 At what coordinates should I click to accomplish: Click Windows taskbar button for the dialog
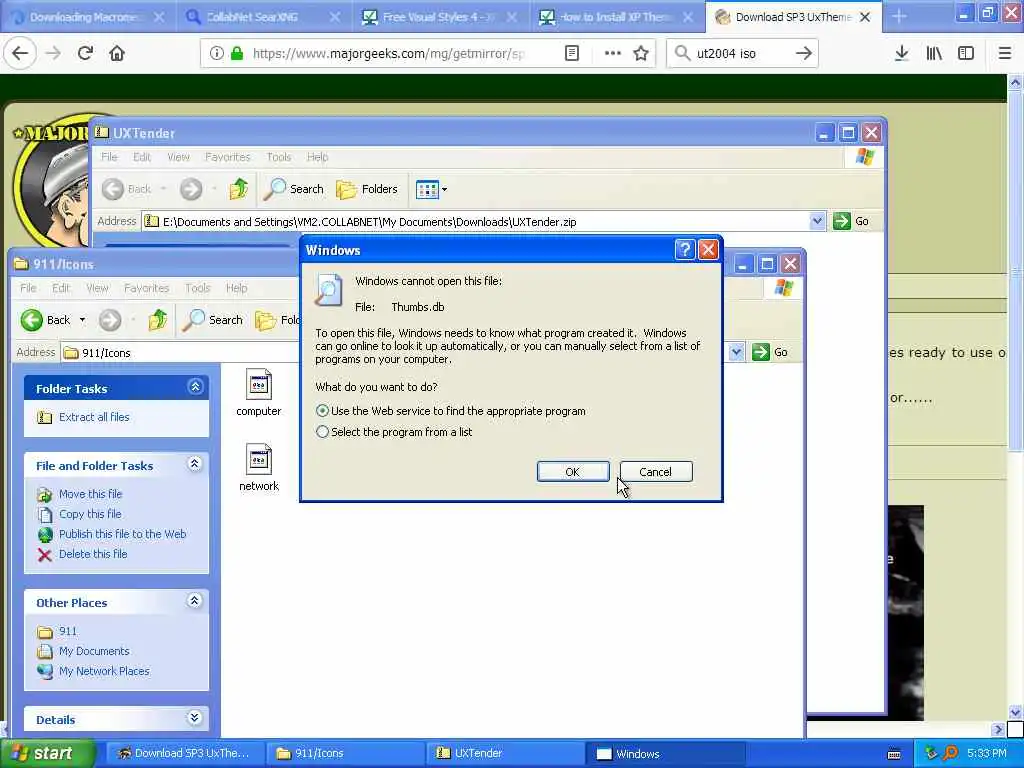(666, 753)
